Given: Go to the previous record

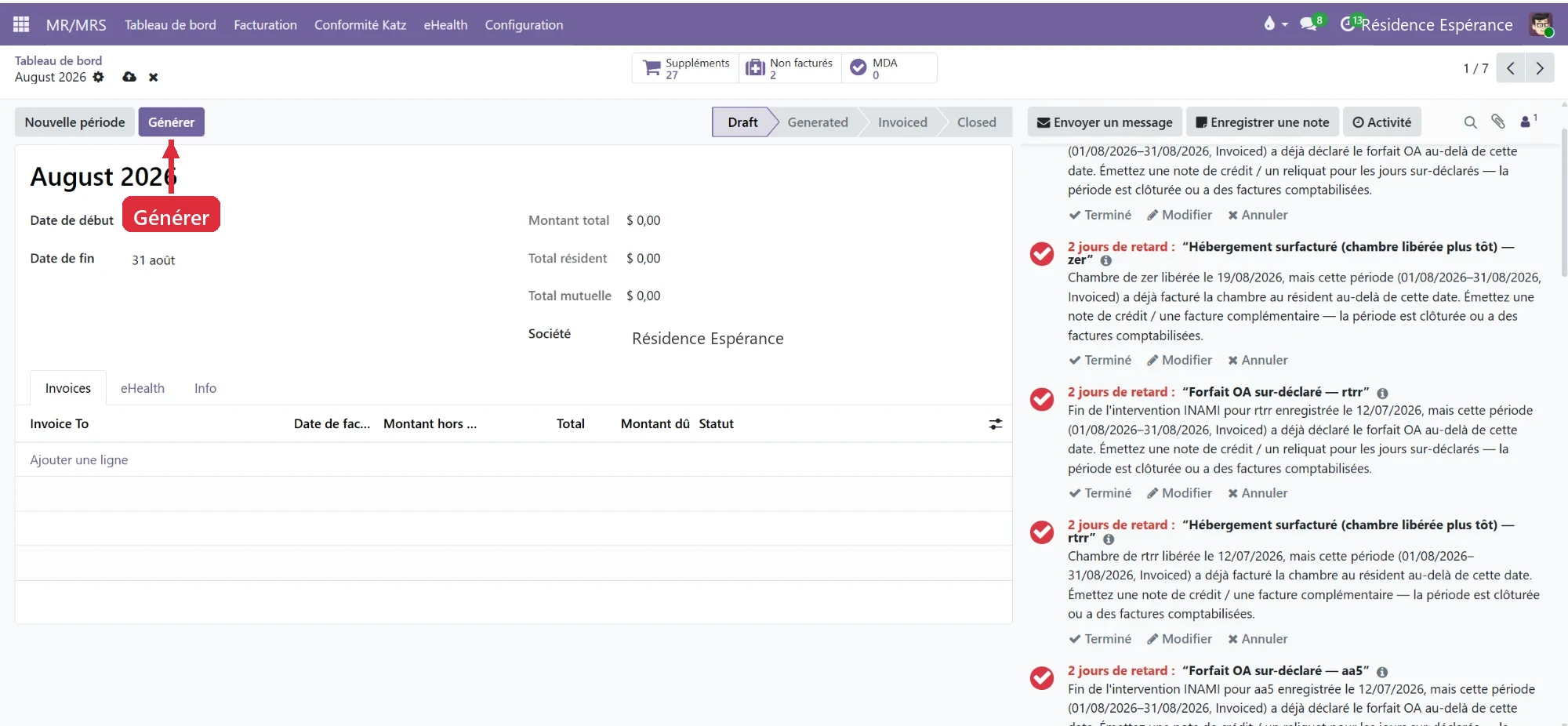Looking at the screenshot, I should (1511, 68).
